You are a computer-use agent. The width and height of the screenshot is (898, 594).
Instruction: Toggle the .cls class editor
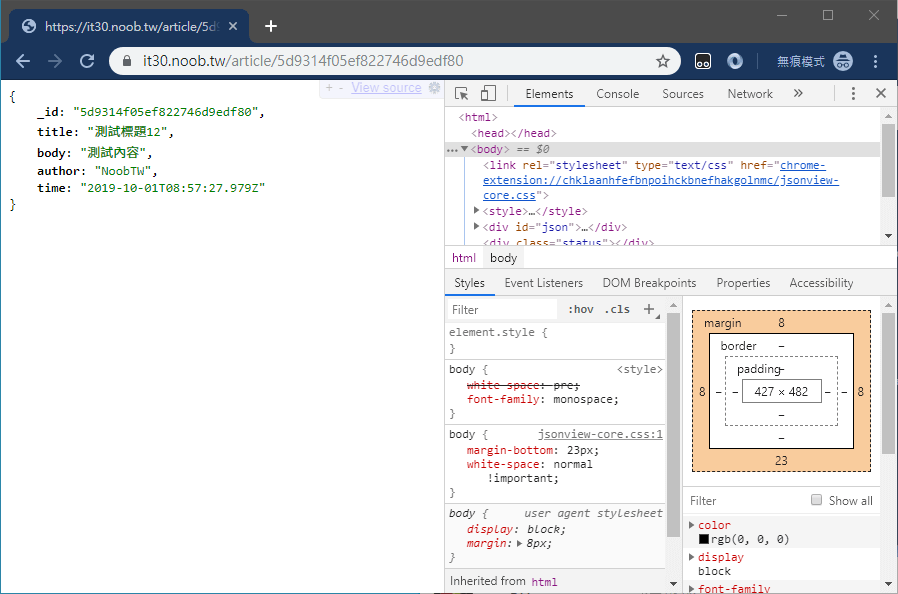pos(617,310)
